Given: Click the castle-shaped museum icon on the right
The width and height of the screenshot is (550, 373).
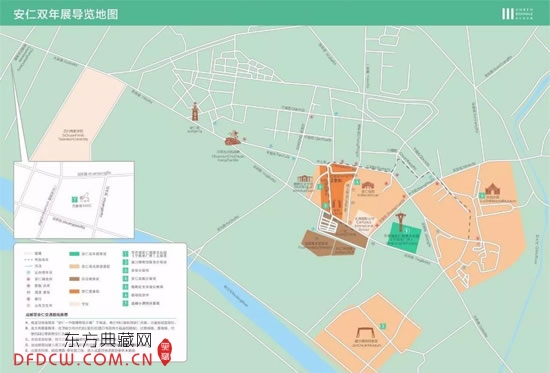Looking at the screenshot, I should (x=492, y=189).
